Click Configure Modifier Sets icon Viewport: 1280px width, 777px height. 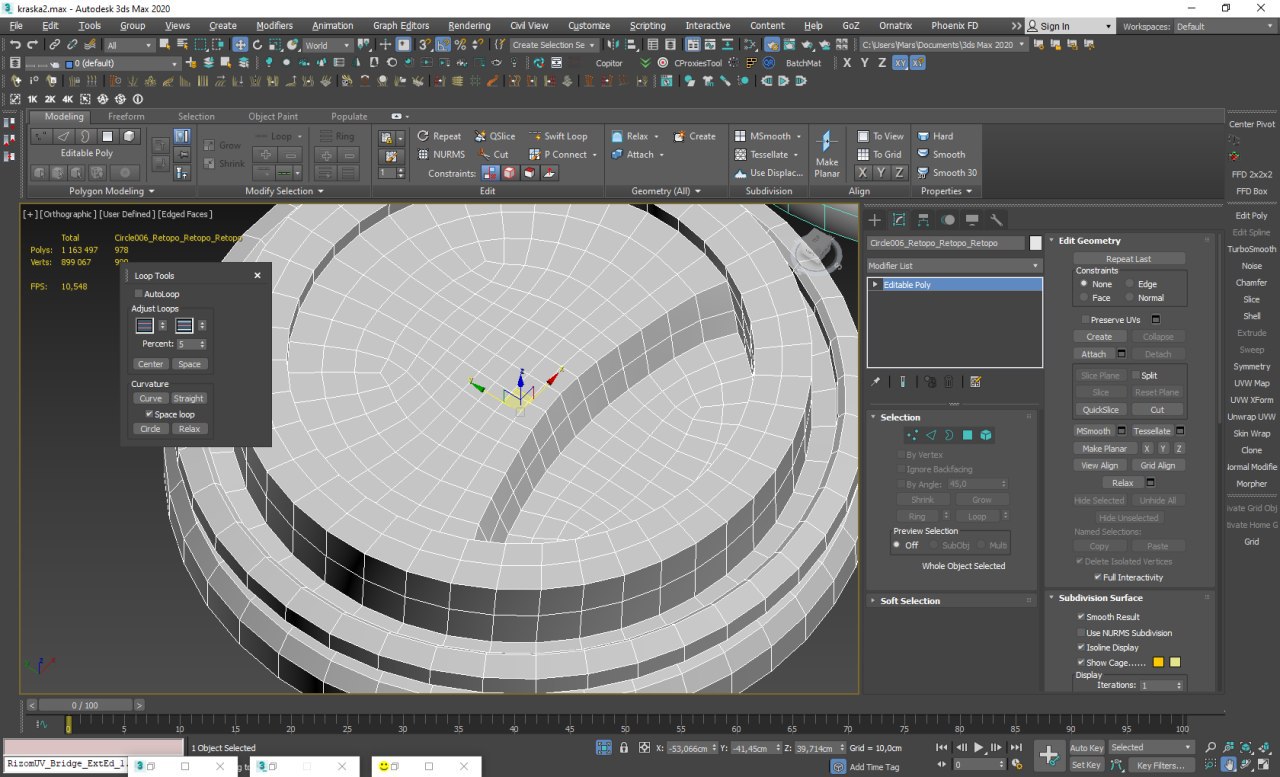tap(975, 382)
